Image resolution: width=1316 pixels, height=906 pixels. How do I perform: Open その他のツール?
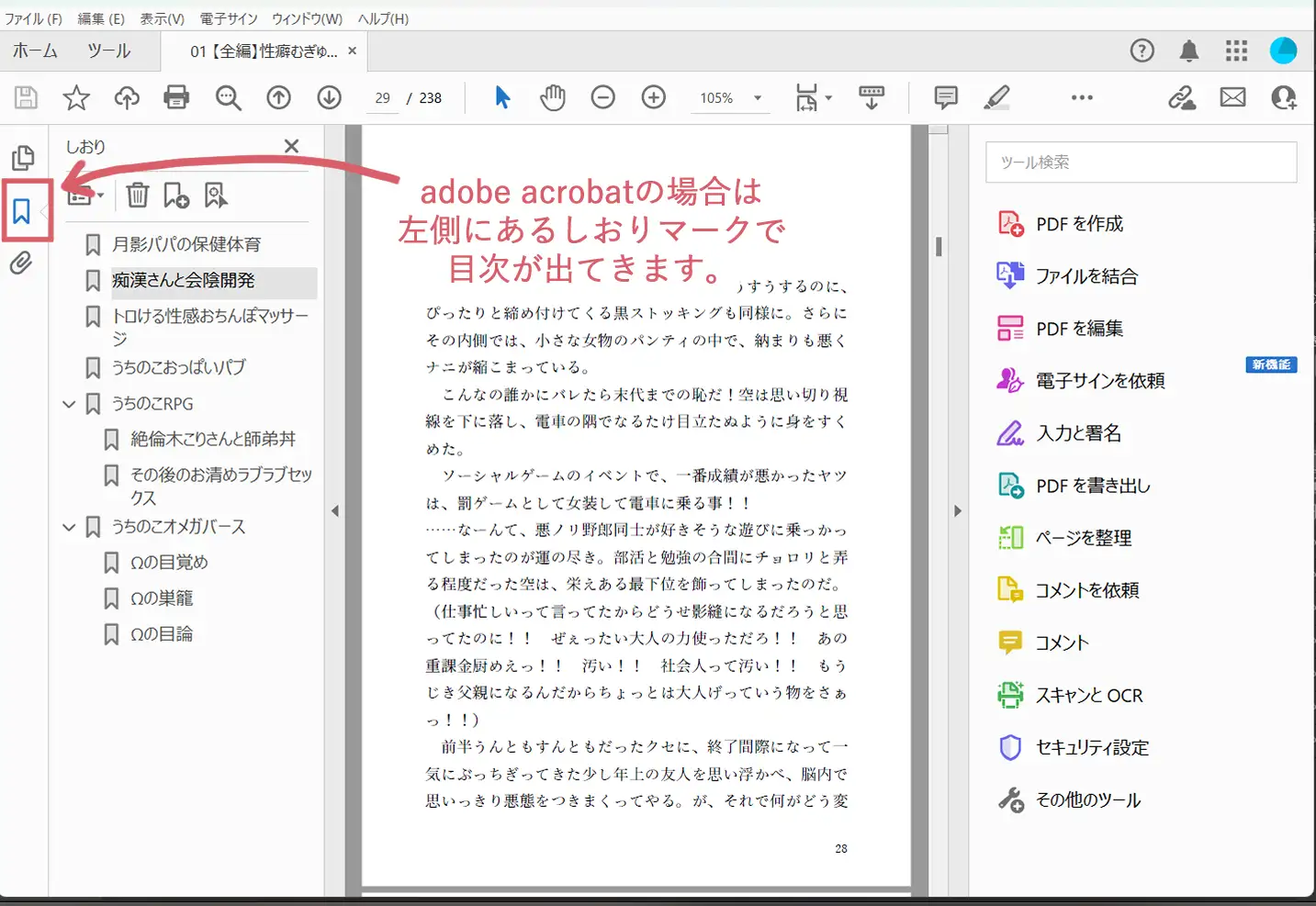pyautogui.click(x=1069, y=800)
